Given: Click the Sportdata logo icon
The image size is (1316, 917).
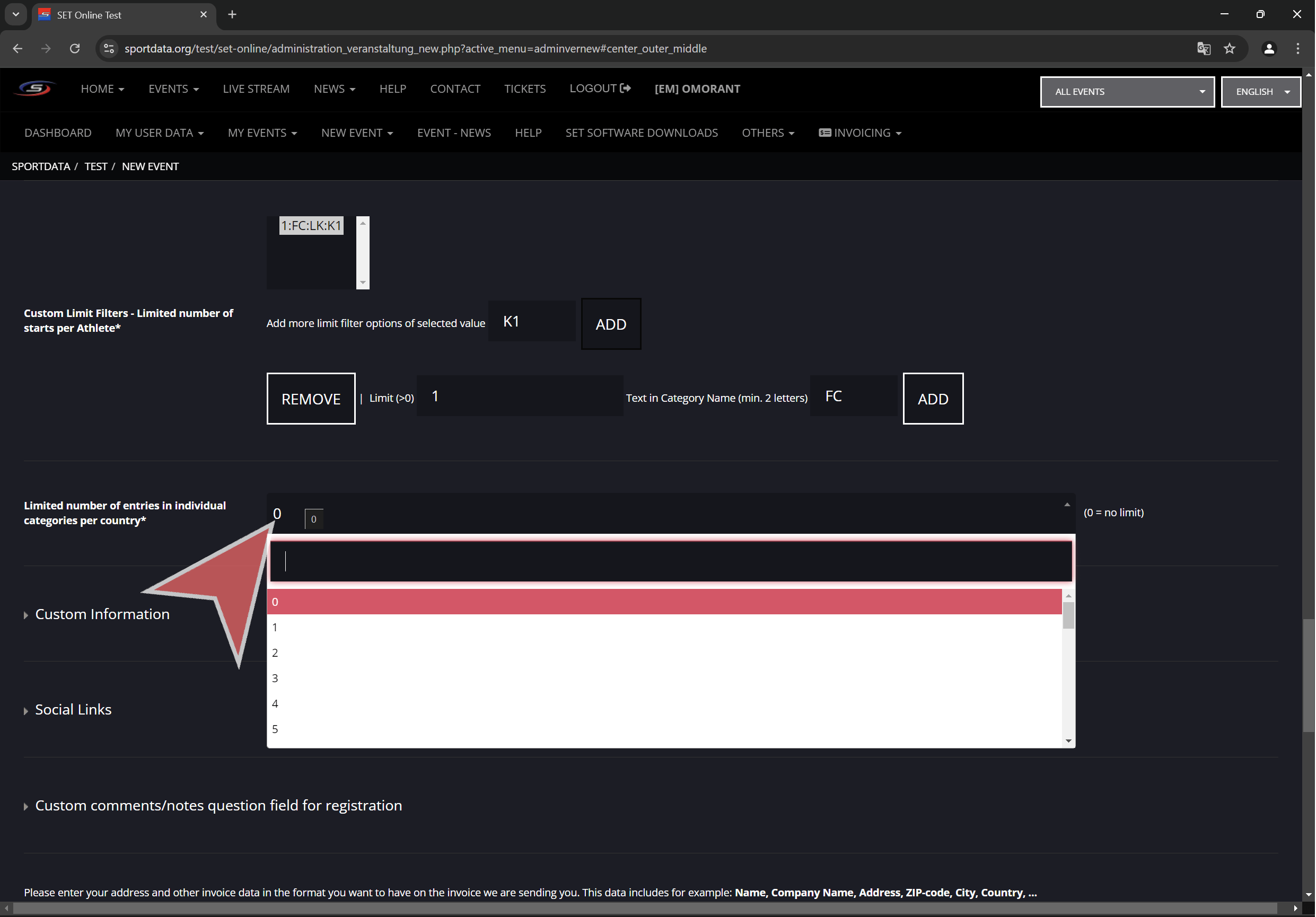Looking at the screenshot, I should point(36,89).
